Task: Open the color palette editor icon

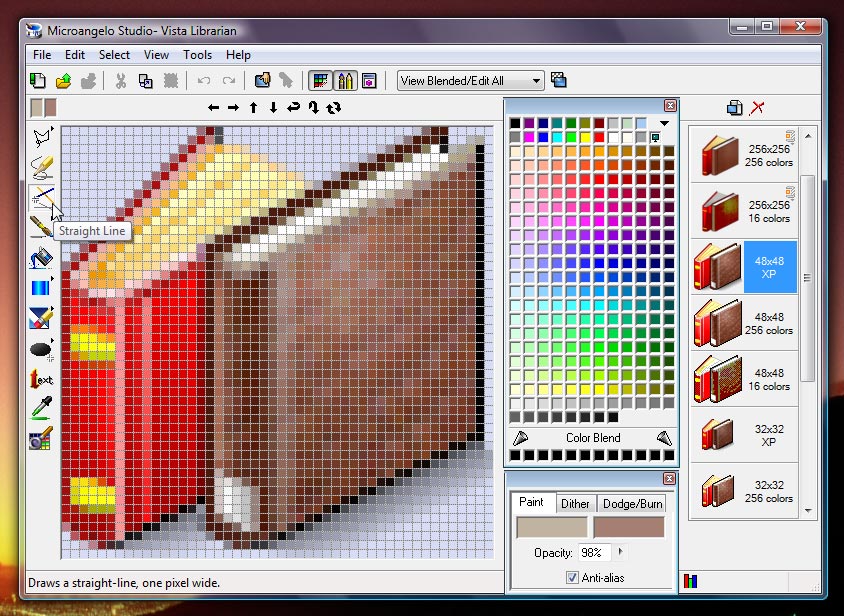Action: pos(40,438)
